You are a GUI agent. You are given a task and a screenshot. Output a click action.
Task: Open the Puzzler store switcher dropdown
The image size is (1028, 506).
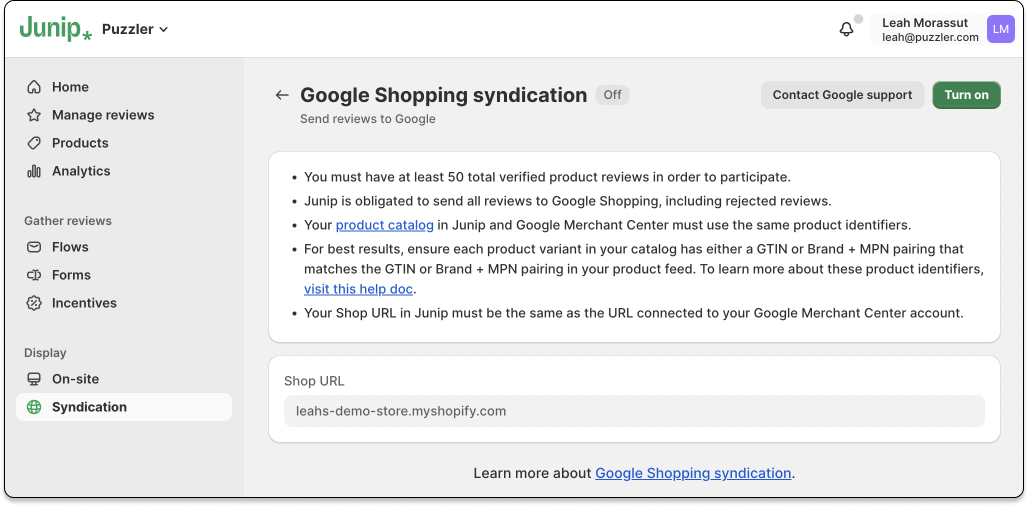point(135,29)
